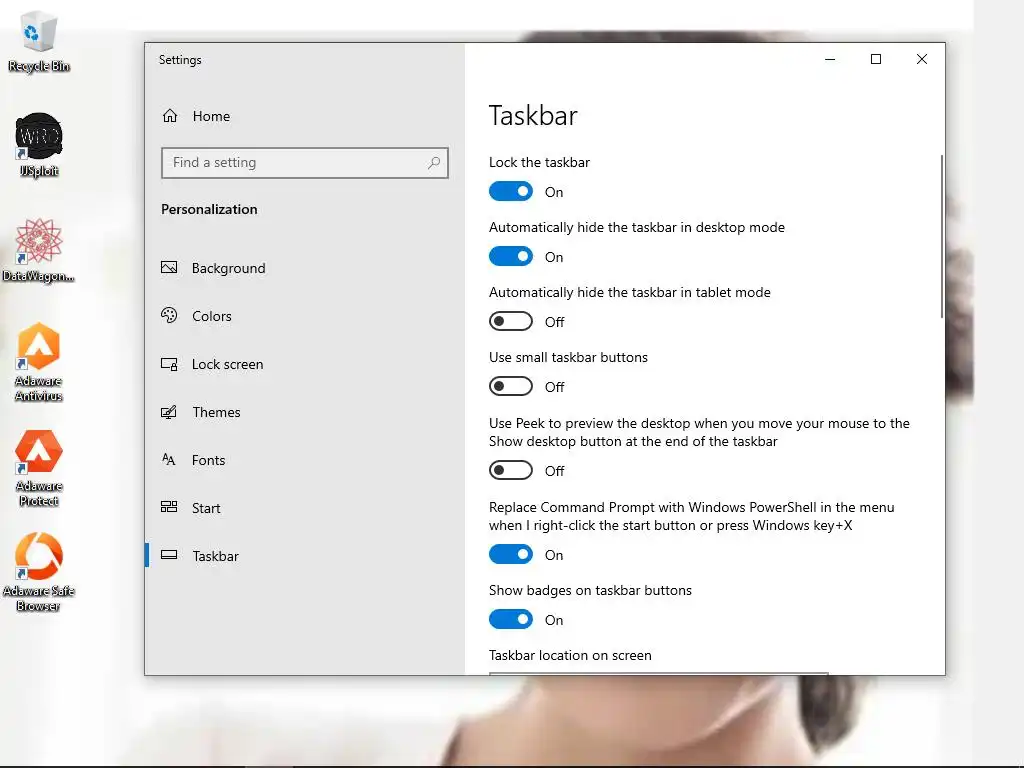
Task: Select the Adaware Protect desktop icon
Action: coord(39,468)
